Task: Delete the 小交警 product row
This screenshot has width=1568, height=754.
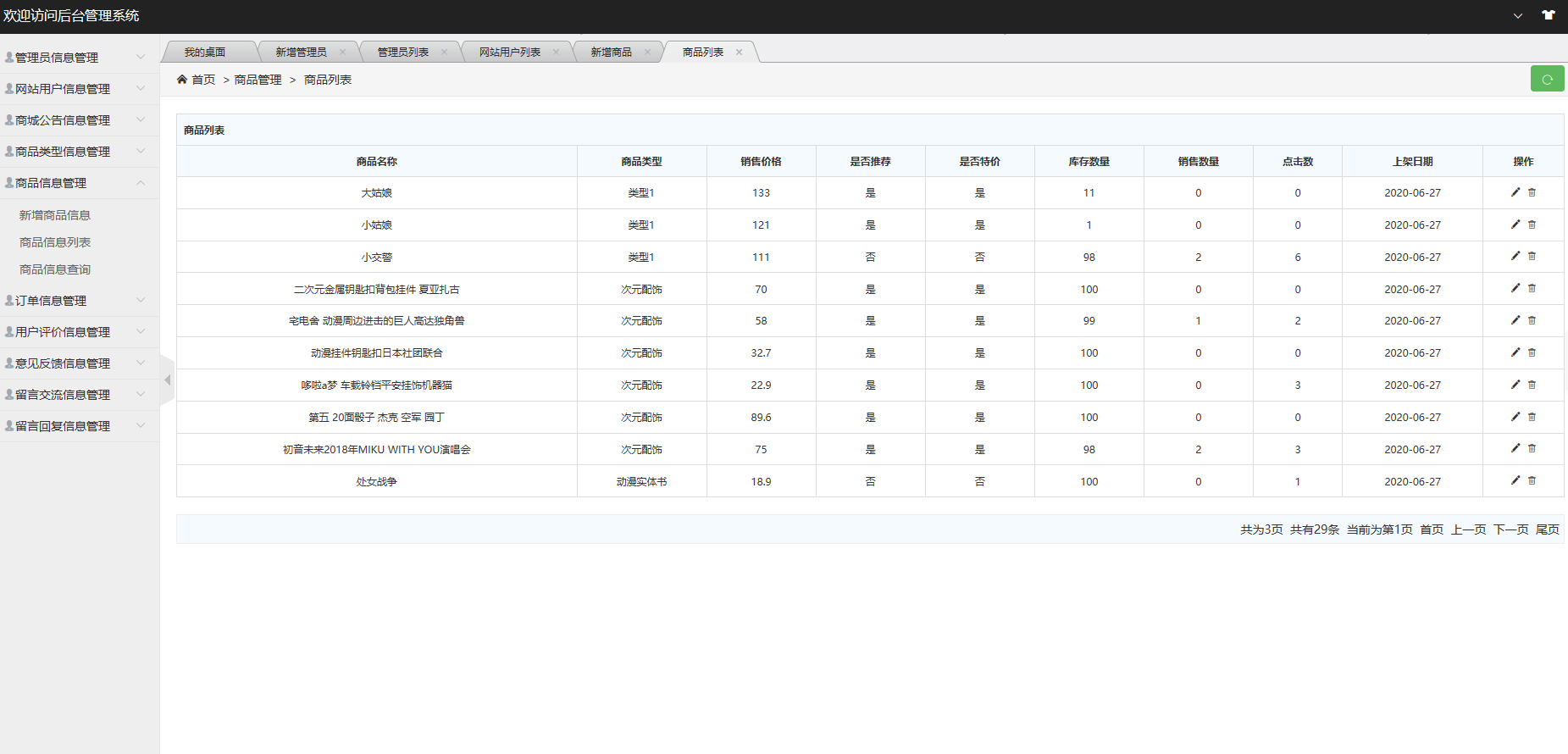Action: coord(1532,256)
